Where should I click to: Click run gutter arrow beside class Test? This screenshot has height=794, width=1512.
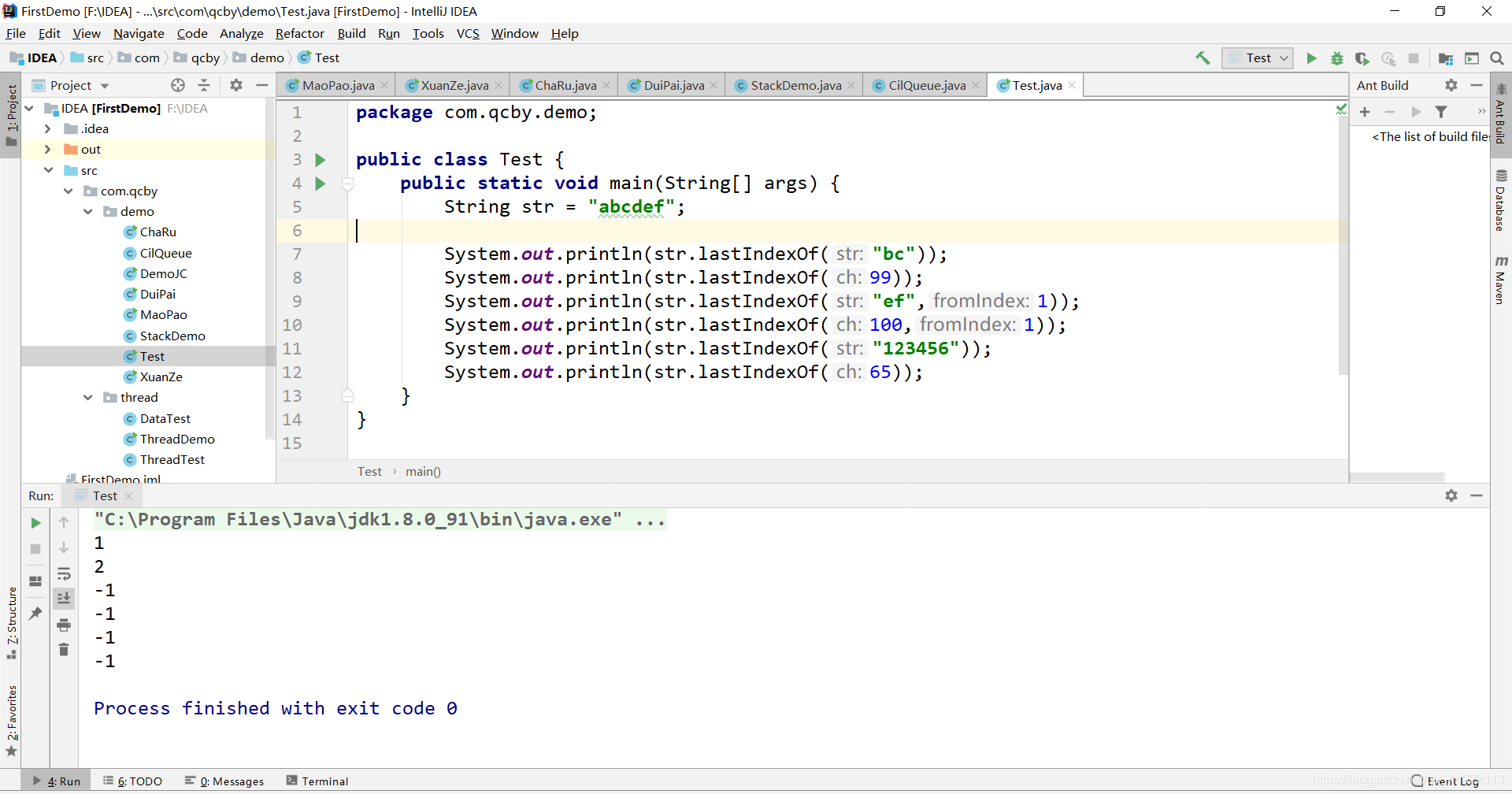click(320, 160)
